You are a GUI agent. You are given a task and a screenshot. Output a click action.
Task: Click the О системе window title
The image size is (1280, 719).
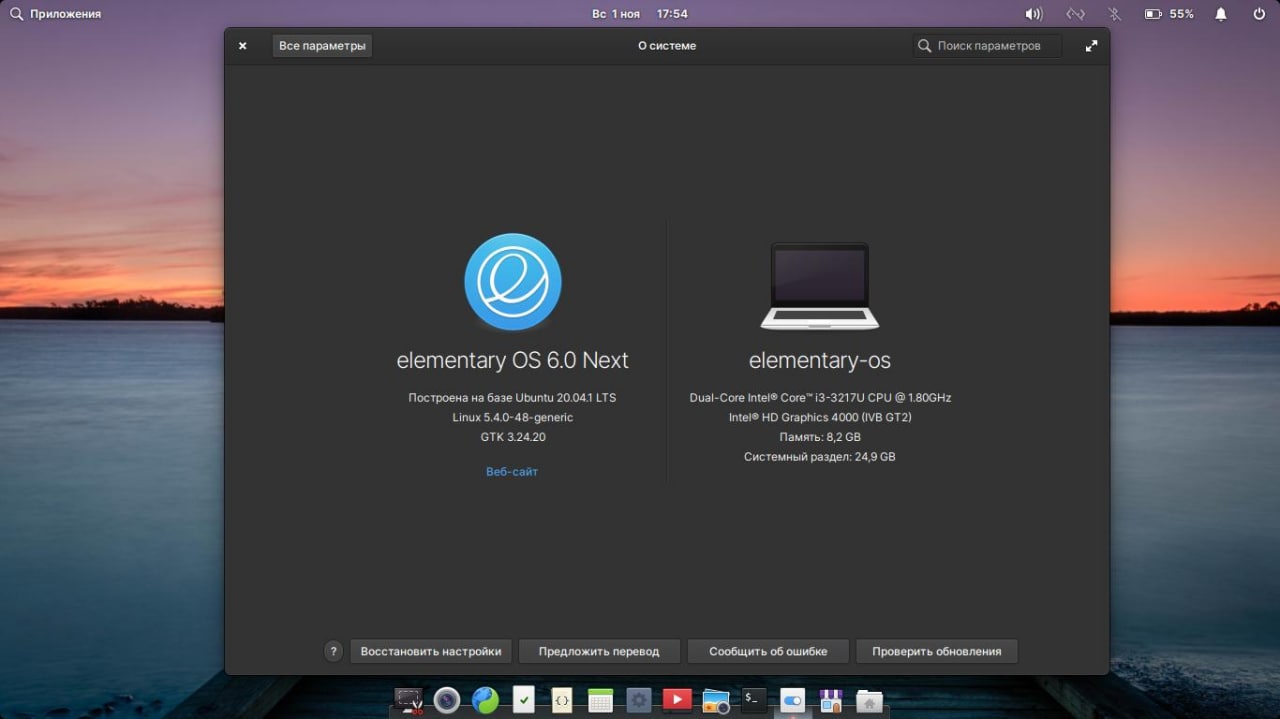pyautogui.click(x=667, y=46)
